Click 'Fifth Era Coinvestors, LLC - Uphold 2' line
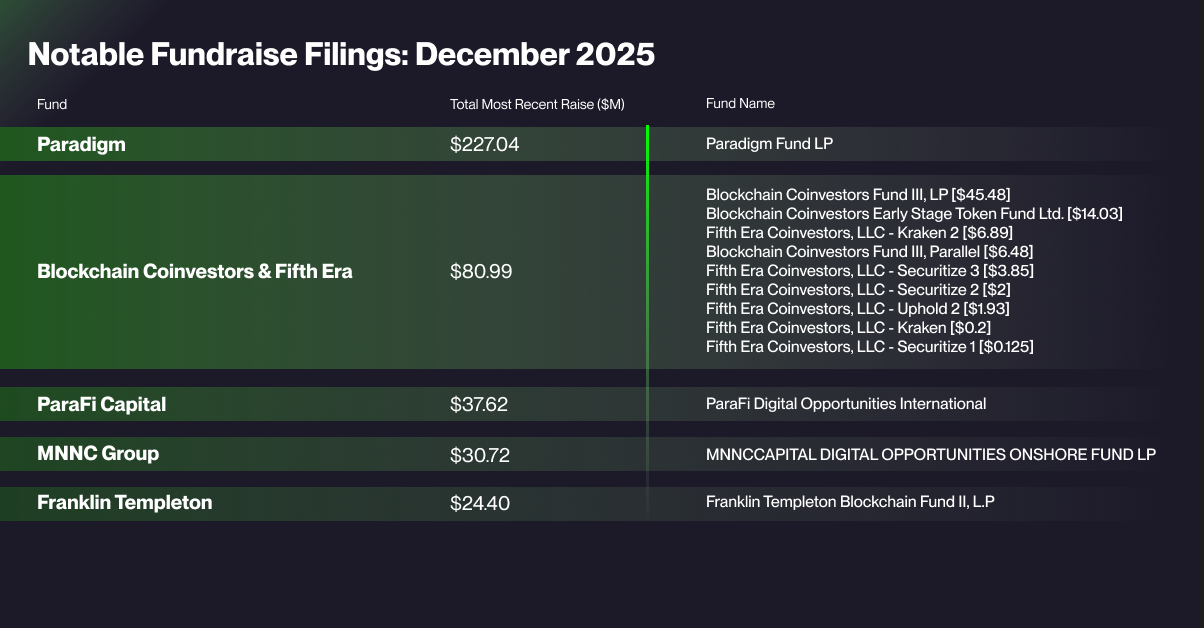 click(x=857, y=308)
